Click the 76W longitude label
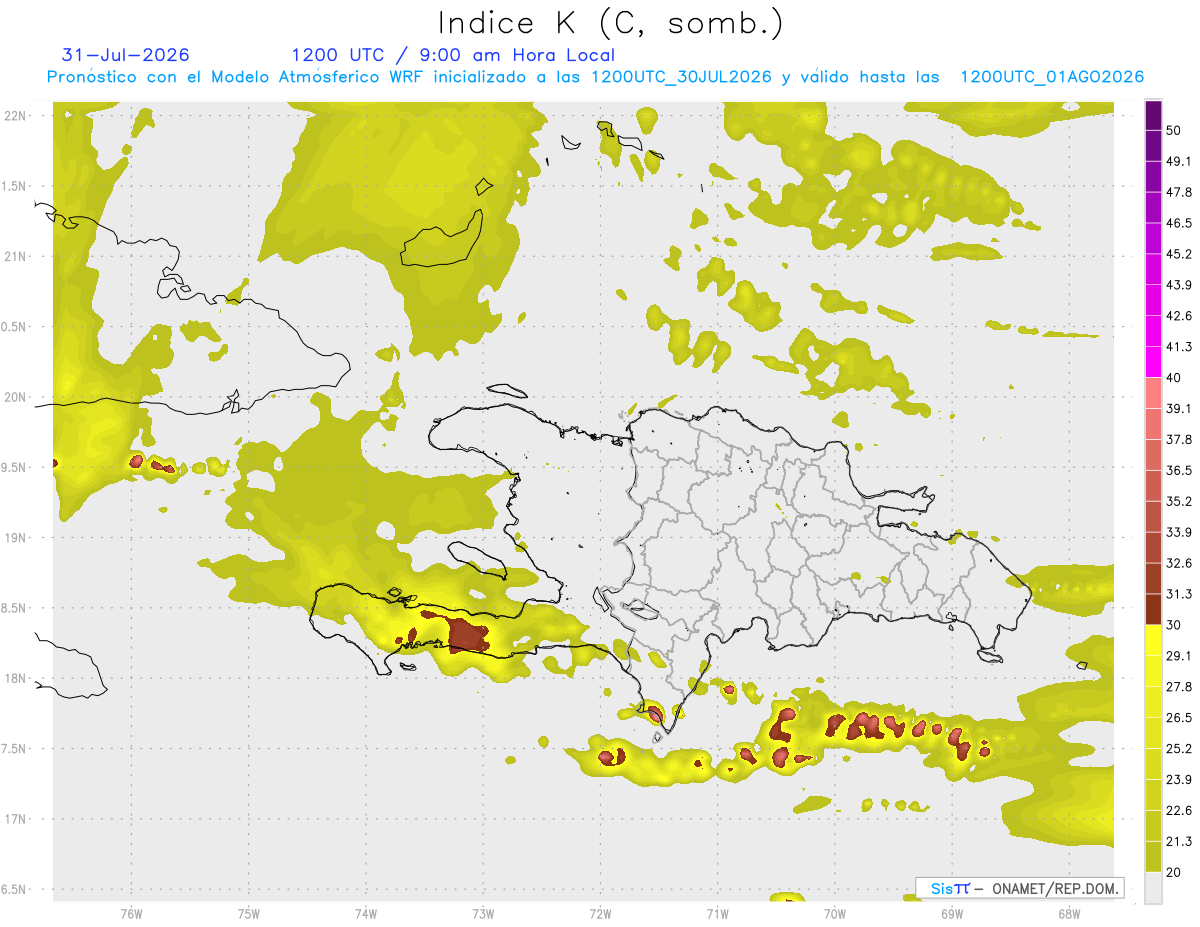Viewport: 1200px width, 927px height. pyautogui.click(x=131, y=913)
